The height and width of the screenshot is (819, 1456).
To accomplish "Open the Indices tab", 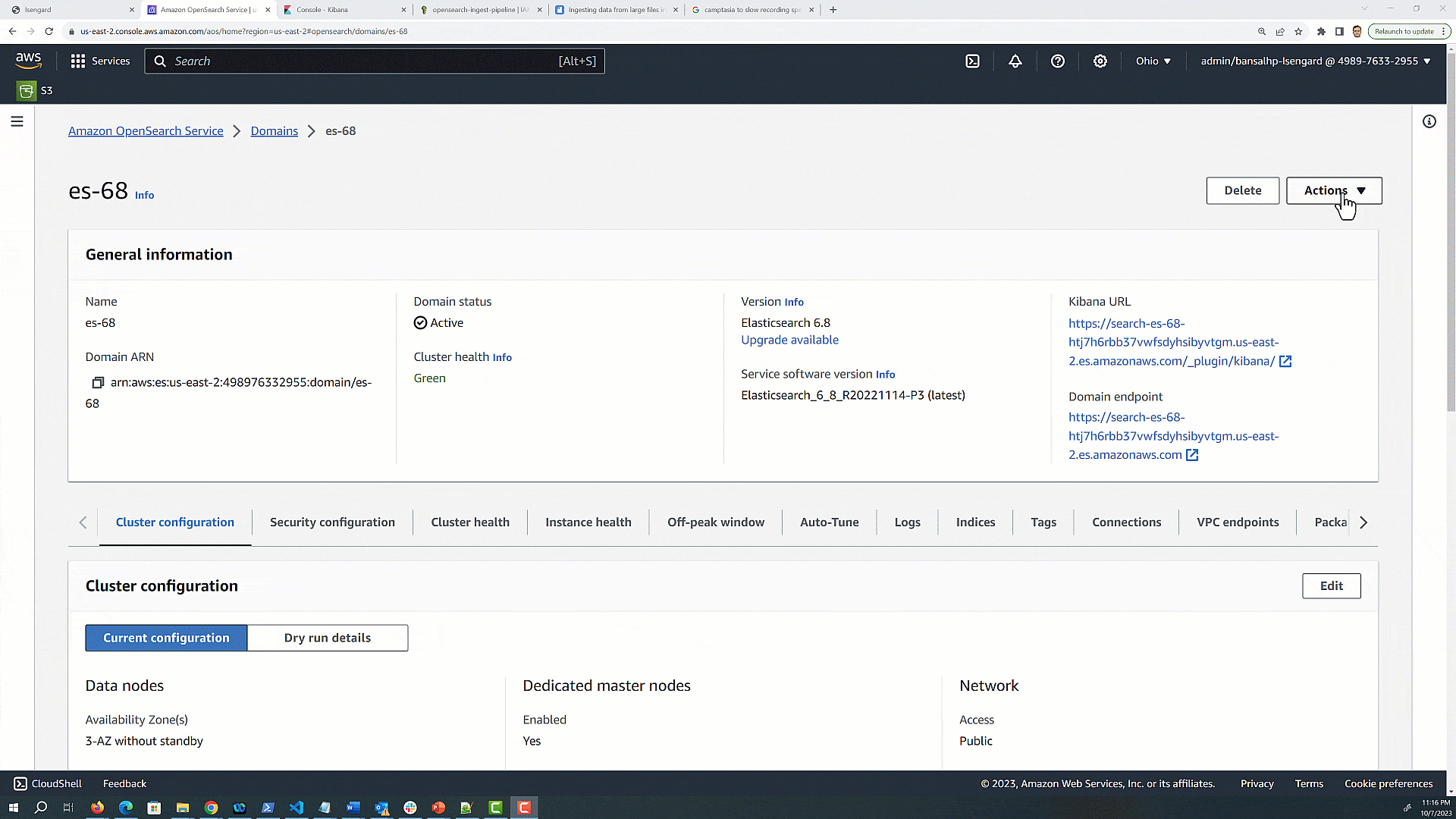I will [x=975, y=522].
